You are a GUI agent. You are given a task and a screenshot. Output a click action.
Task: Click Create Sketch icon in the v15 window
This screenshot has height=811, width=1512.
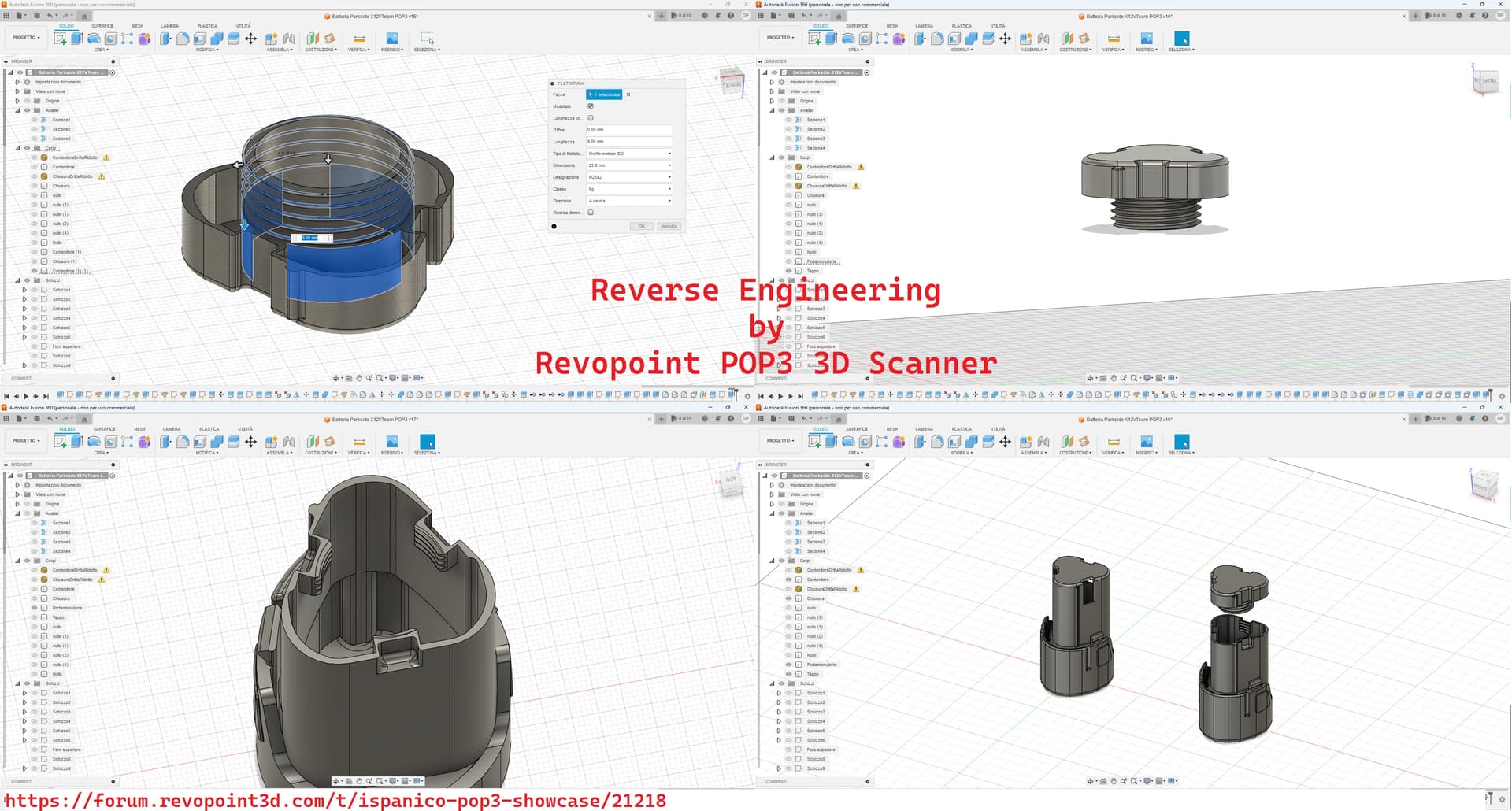click(60, 39)
